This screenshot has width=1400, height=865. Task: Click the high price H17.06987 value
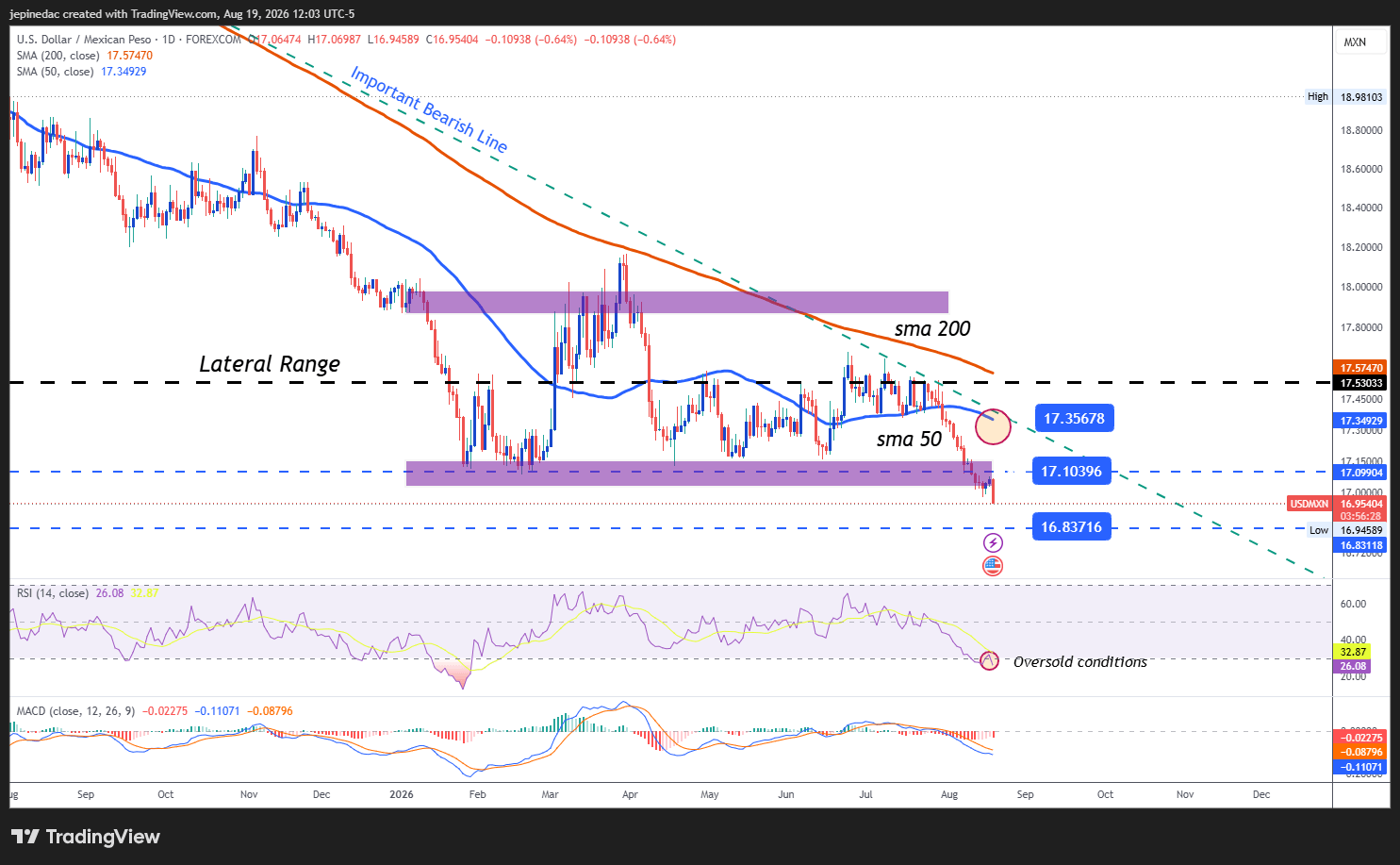[x=334, y=40]
